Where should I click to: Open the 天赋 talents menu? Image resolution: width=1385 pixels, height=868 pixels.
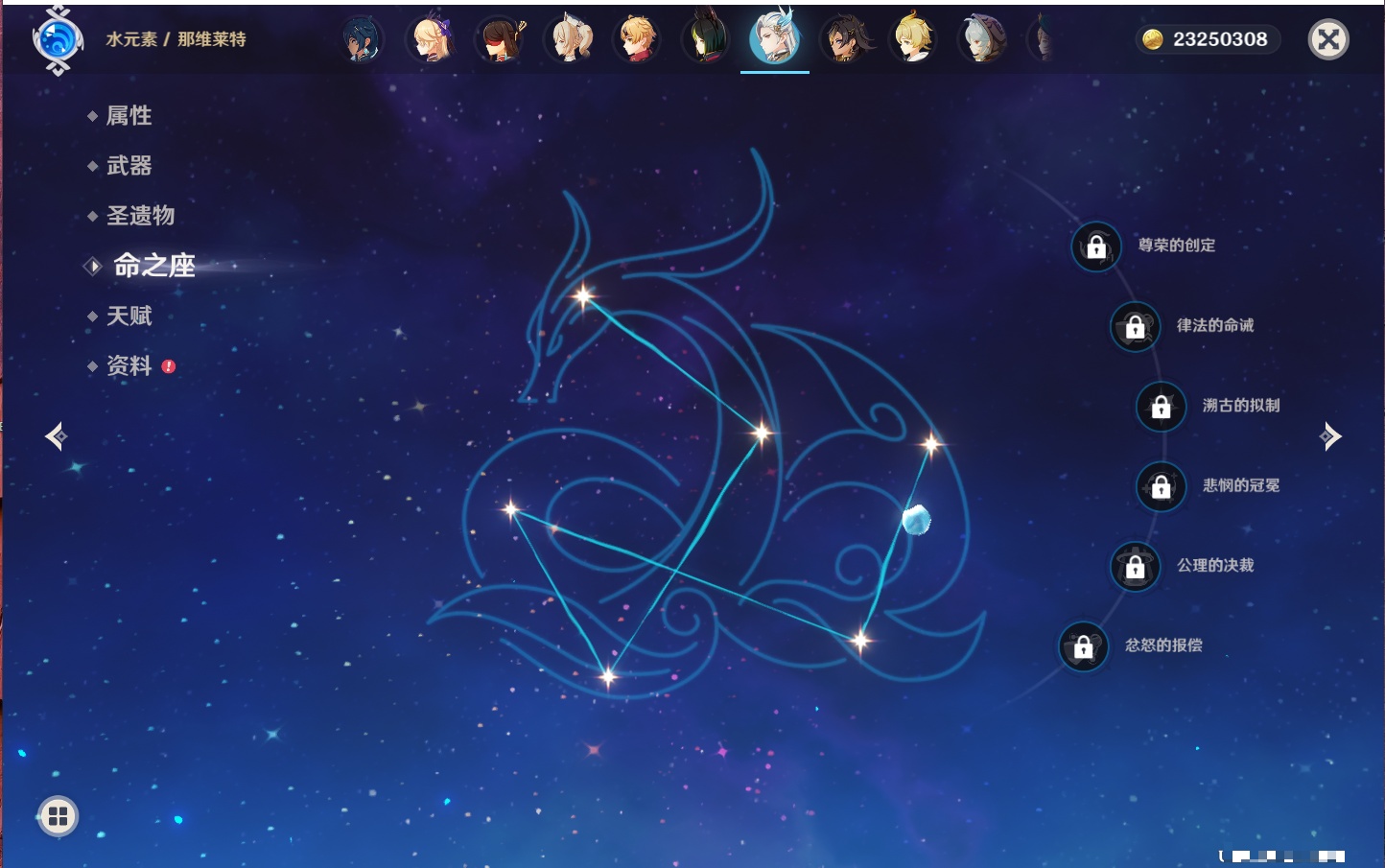coord(129,316)
